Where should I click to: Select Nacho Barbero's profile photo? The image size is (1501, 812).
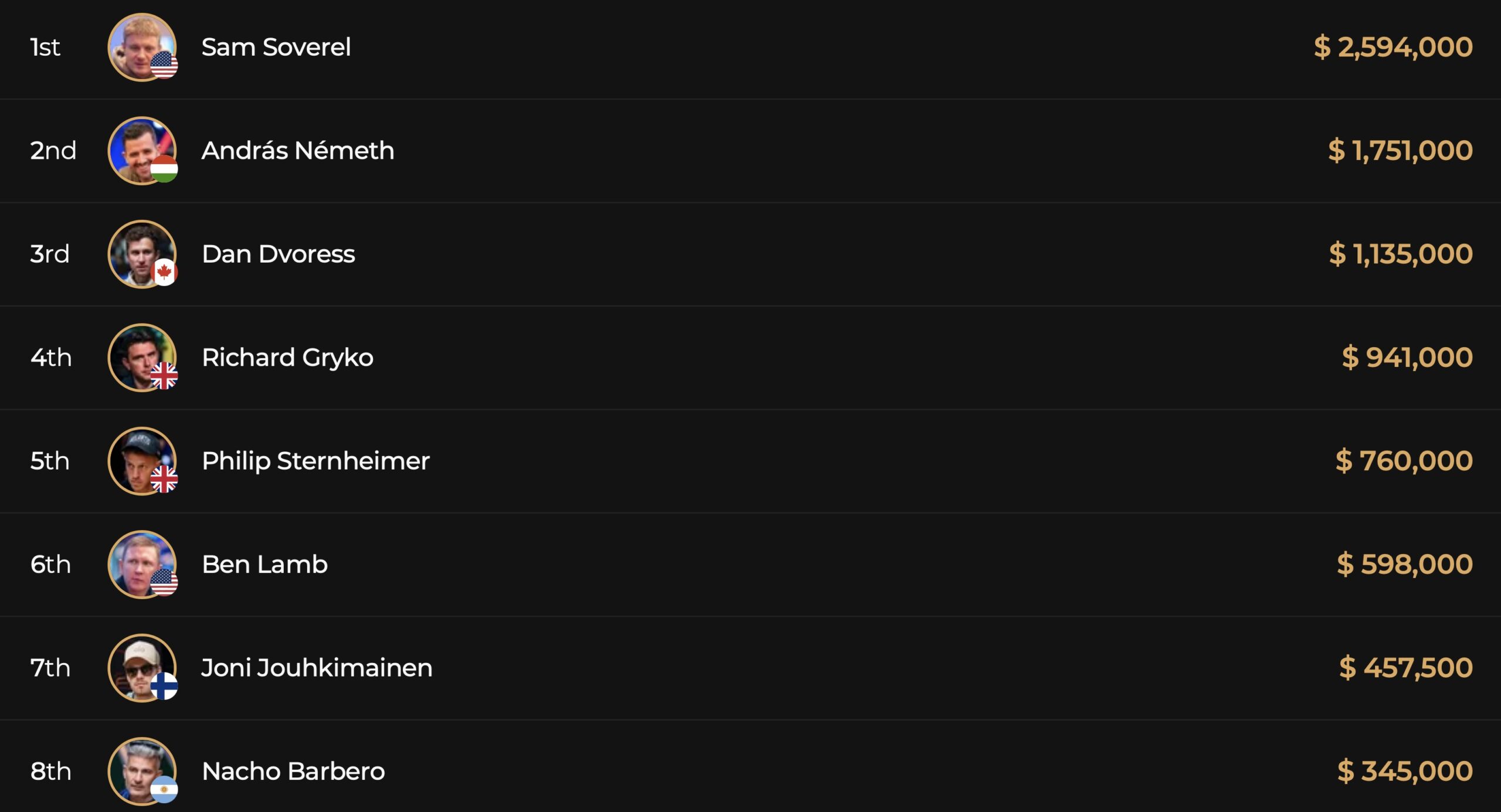[x=138, y=767]
